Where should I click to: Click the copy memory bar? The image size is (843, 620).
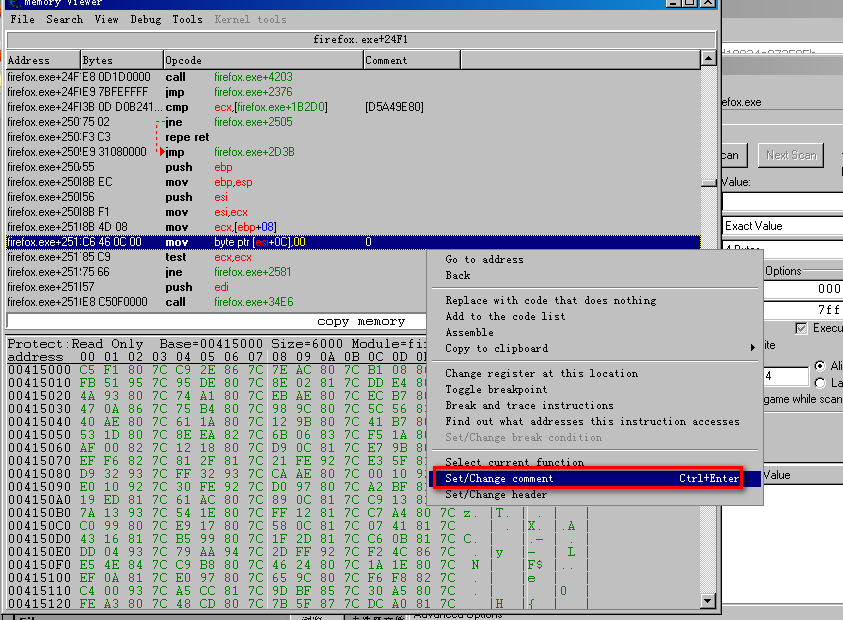[x=360, y=322]
